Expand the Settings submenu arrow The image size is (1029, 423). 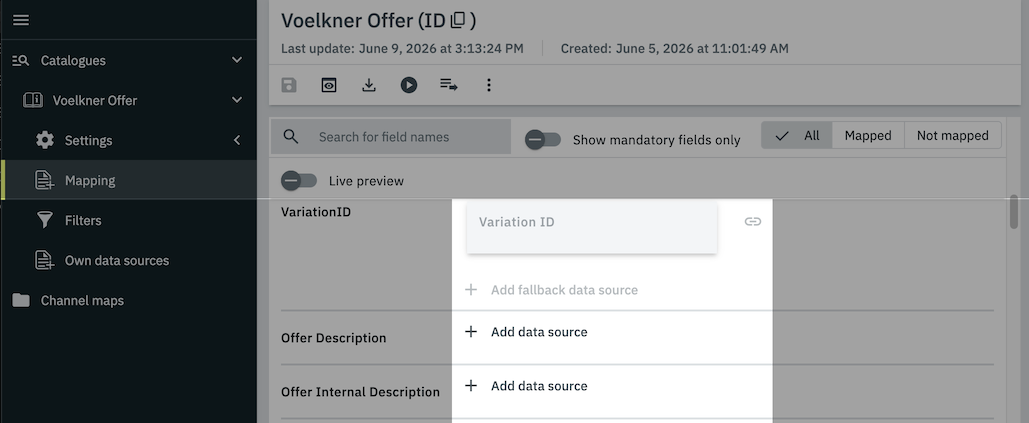tap(238, 140)
